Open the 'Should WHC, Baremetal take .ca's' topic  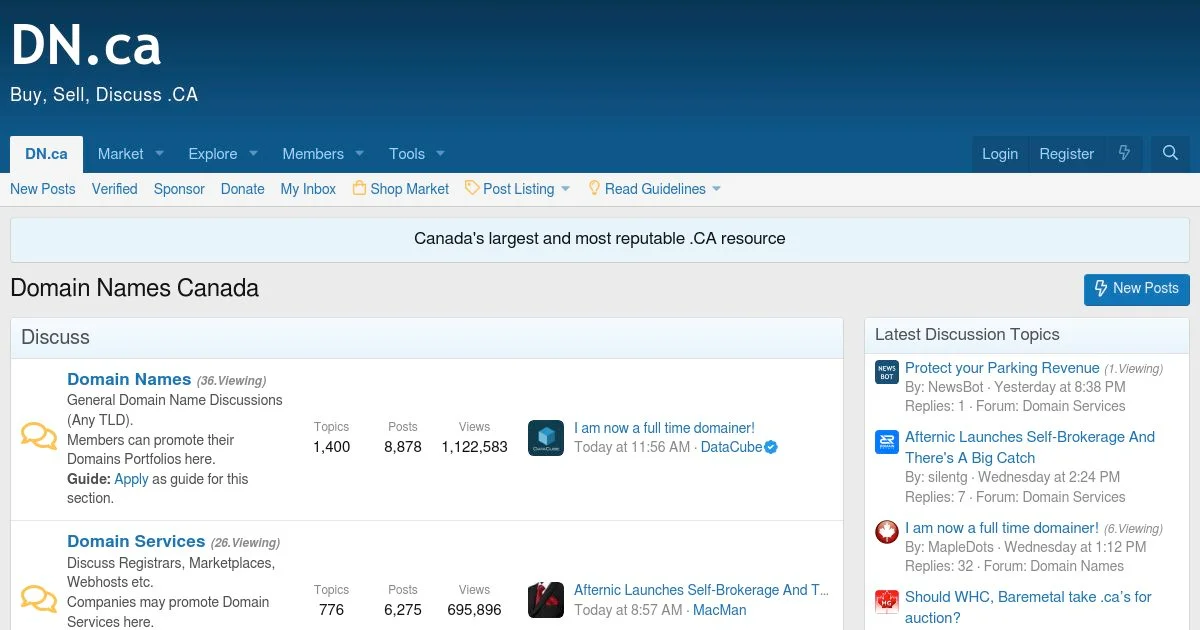tap(1028, 607)
